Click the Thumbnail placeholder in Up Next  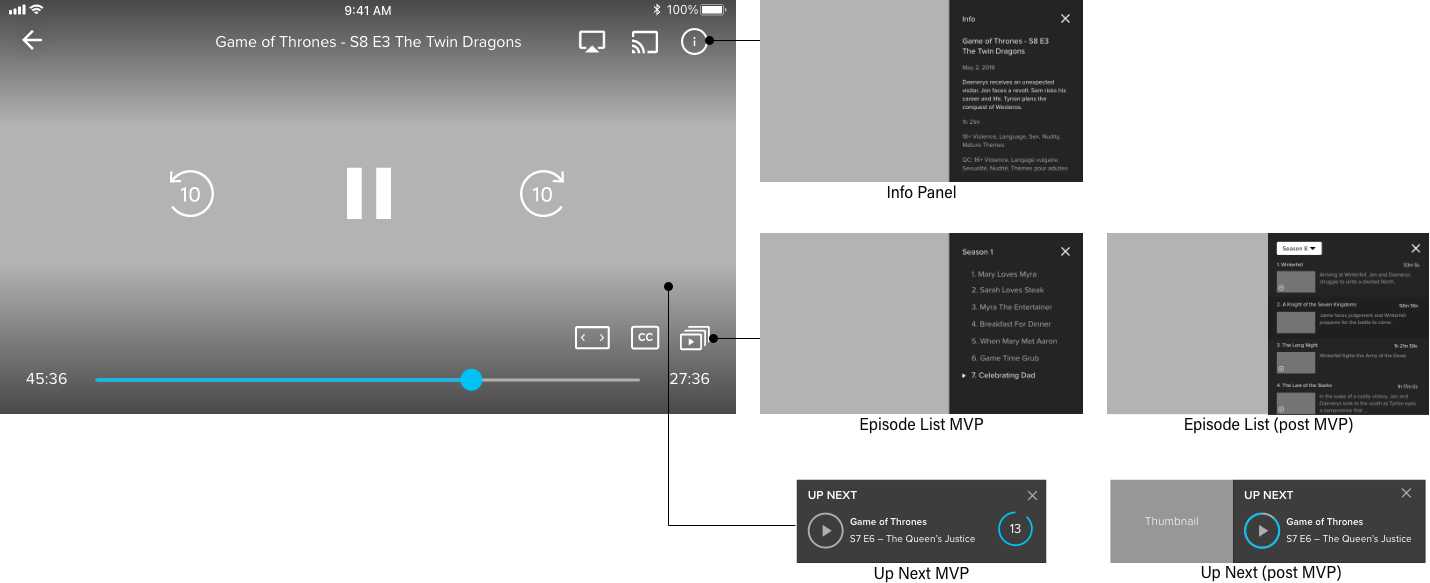click(x=1172, y=521)
